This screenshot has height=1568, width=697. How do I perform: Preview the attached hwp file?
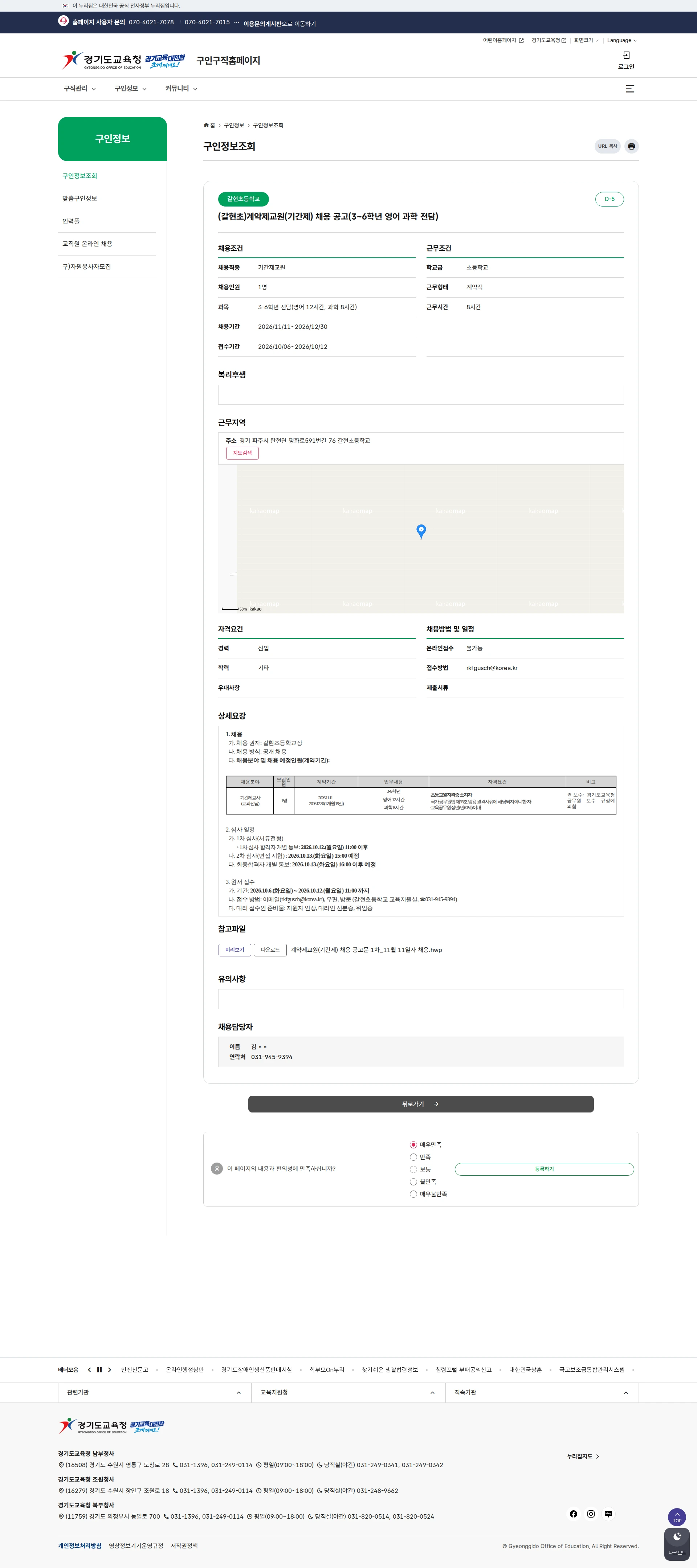235,950
